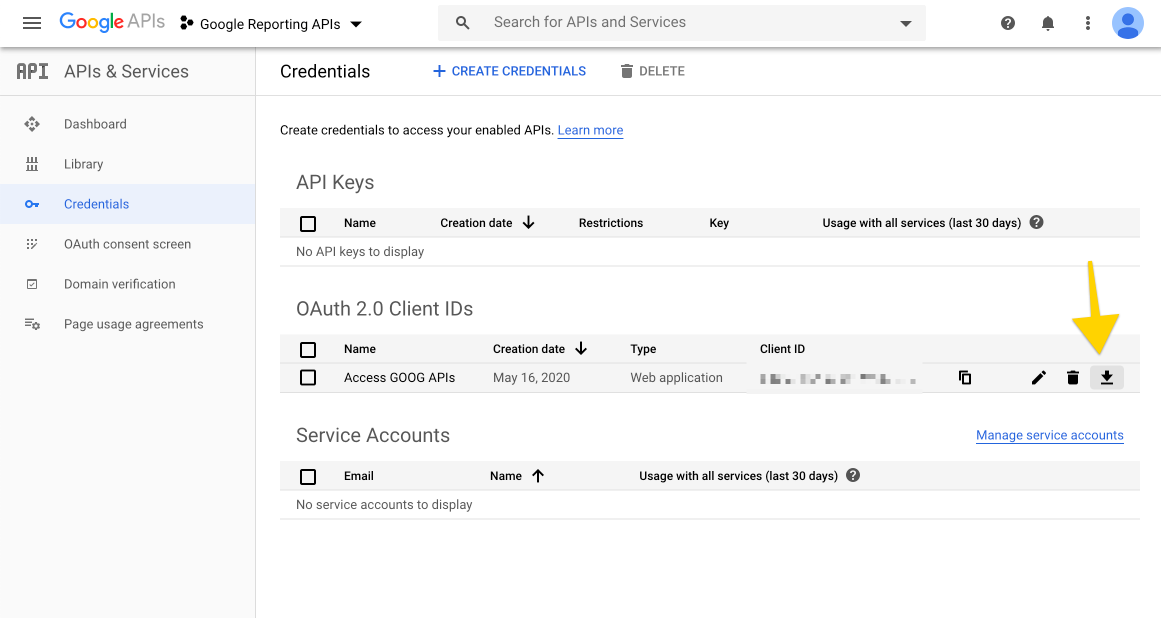Open the hamburger navigation menu
The width and height of the screenshot is (1161, 618).
32,23
